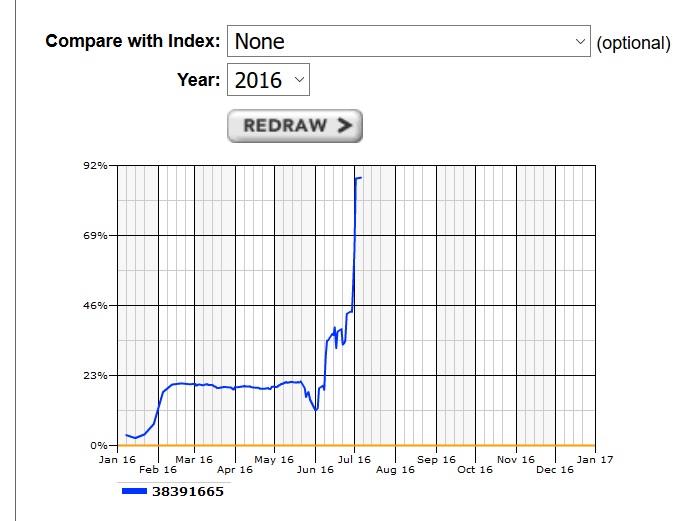Click the Feb 16 x-axis label
Image resolution: width=692 pixels, height=521 pixels.
(x=158, y=469)
